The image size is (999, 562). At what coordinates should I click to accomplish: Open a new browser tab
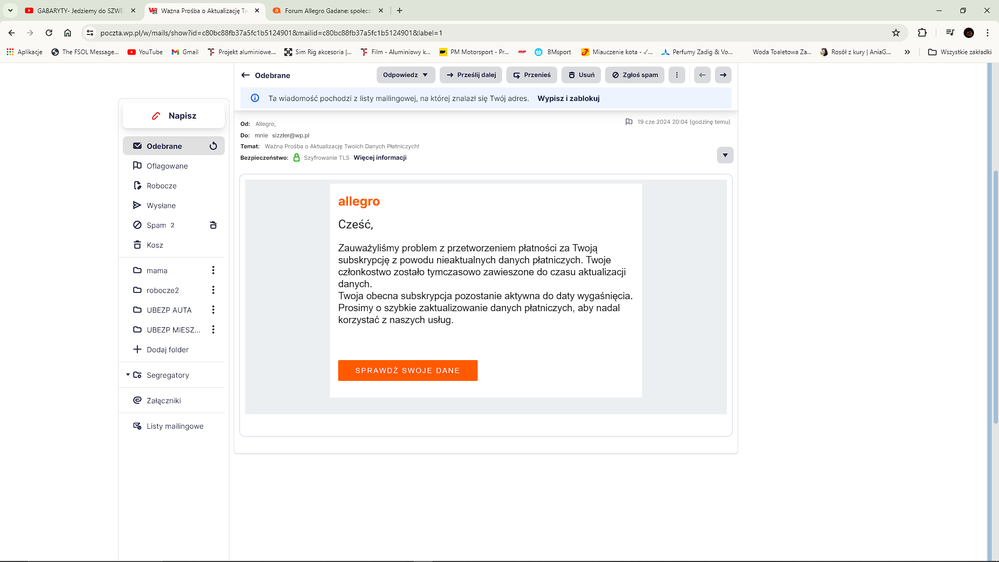399,10
